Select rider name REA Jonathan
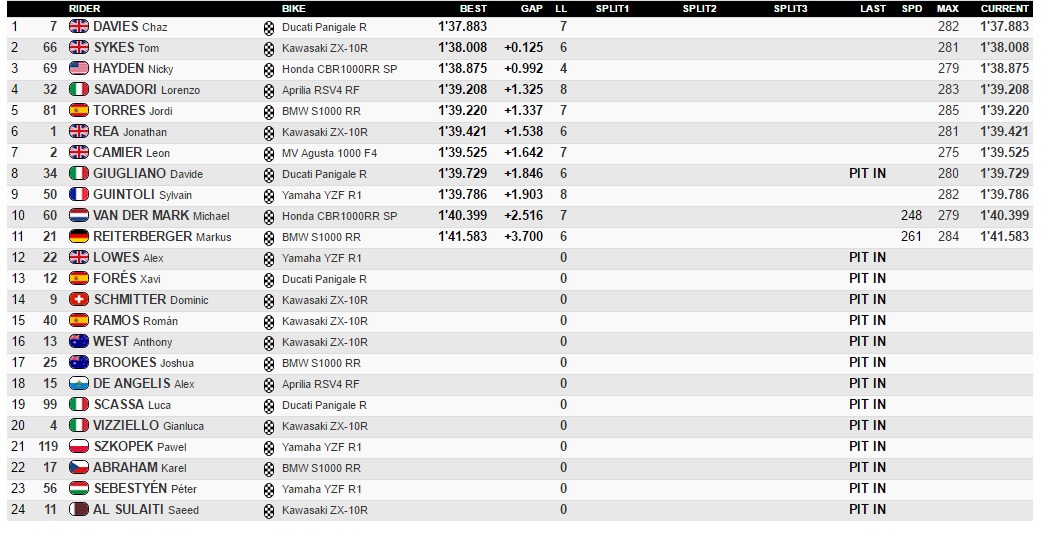This screenshot has height=533, width=1043. (130, 132)
